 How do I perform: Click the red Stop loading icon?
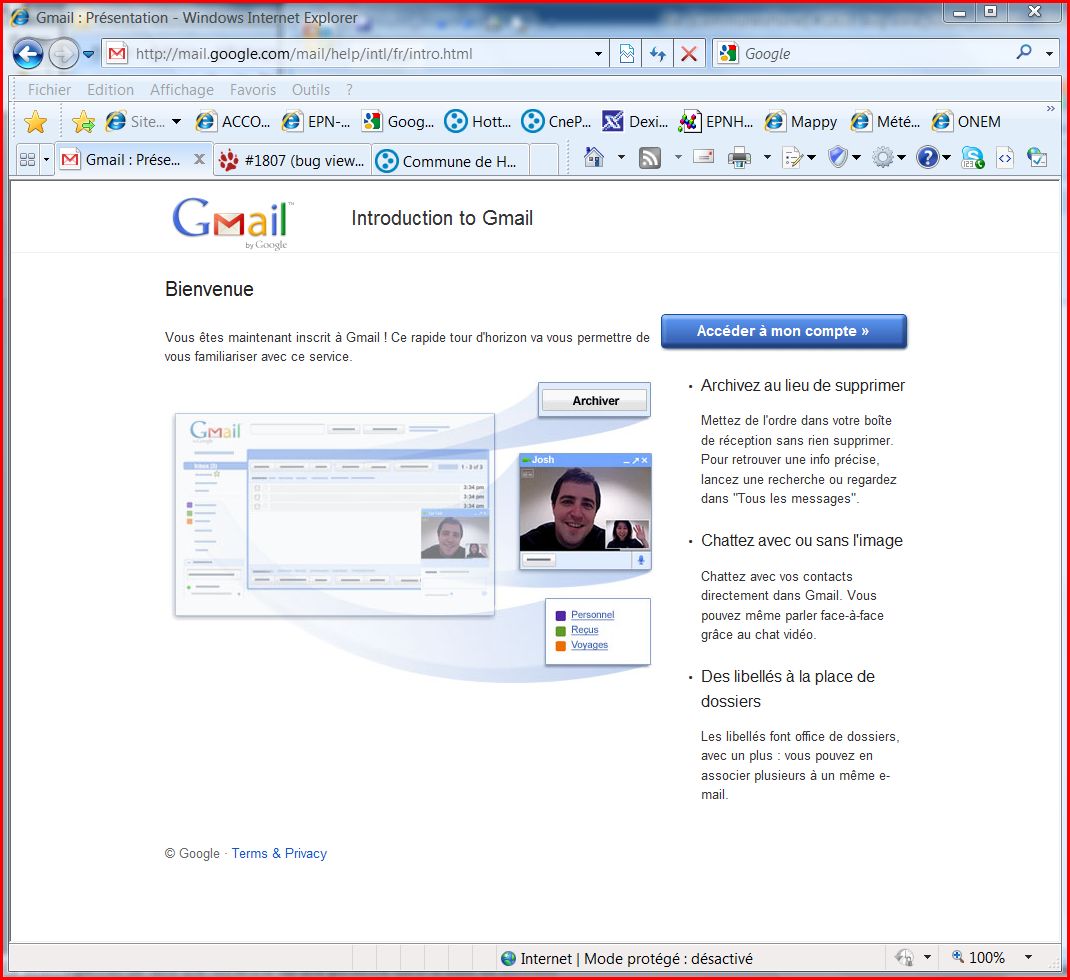(x=689, y=54)
